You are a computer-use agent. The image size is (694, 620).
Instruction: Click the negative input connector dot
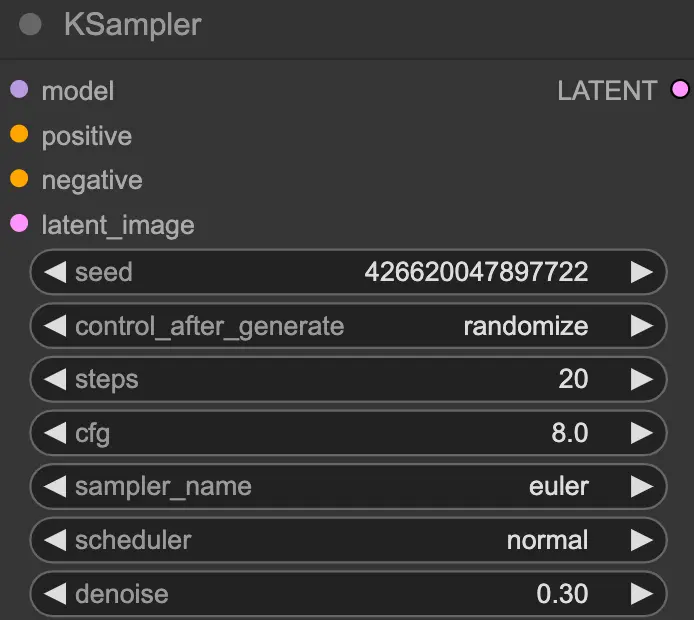pyautogui.click(x=19, y=180)
